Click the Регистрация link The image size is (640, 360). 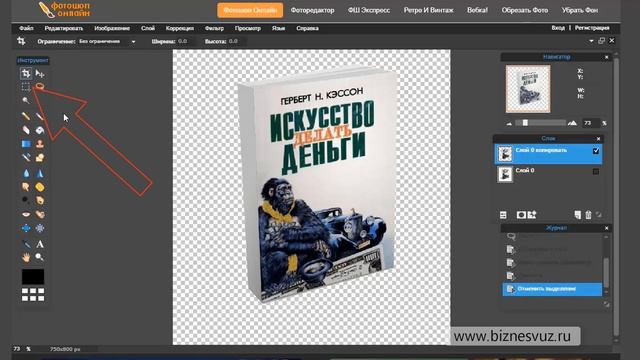[x=592, y=28]
